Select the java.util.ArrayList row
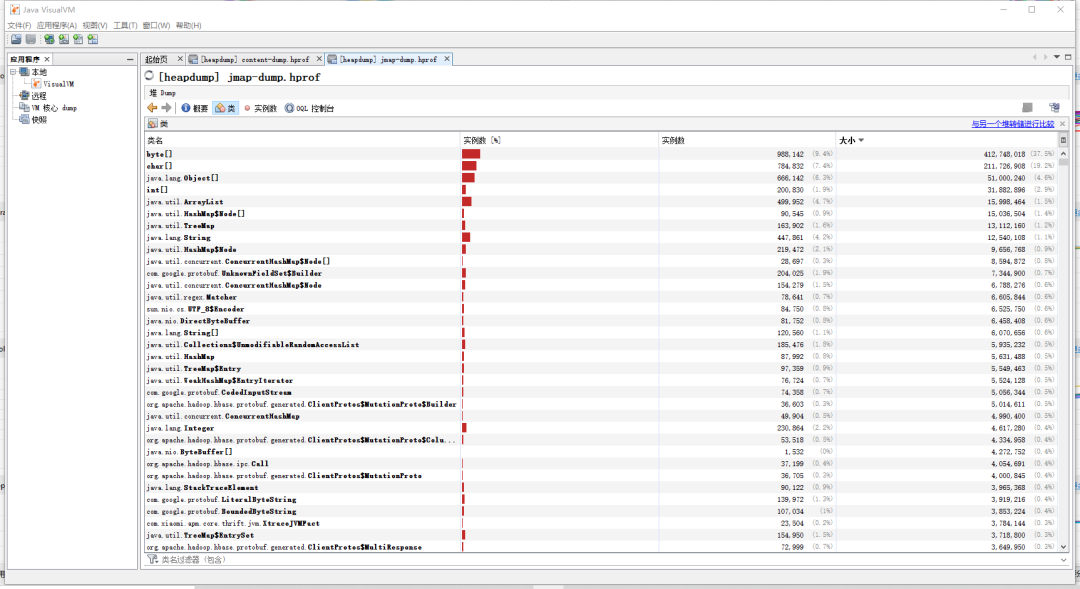The image size is (1080, 589). click(601, 202)
